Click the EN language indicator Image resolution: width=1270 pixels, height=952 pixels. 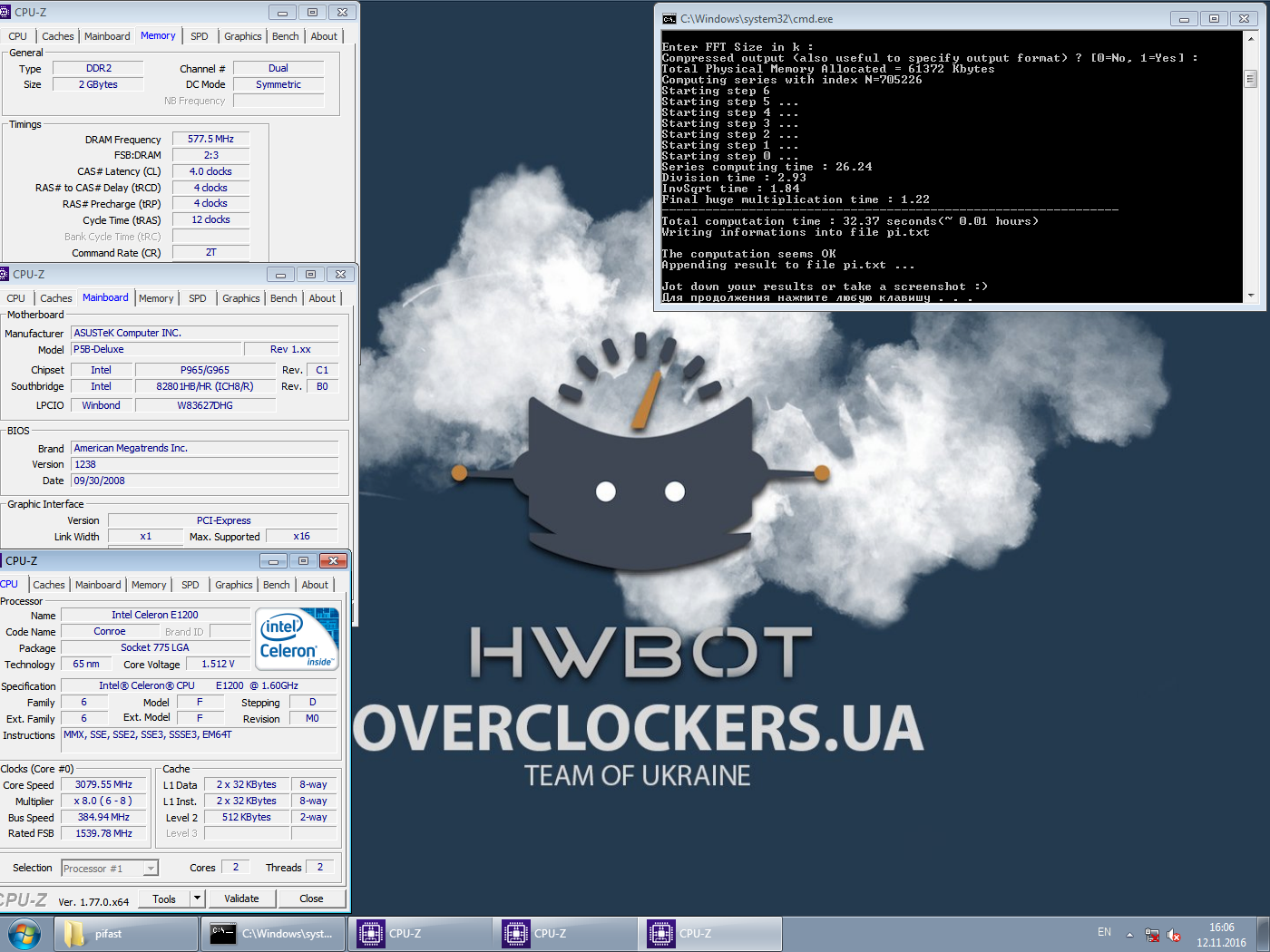[1104, 932]
